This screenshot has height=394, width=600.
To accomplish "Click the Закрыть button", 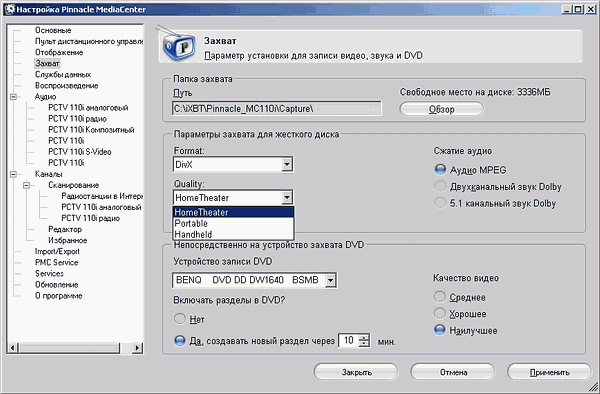I will pos(356,372).
